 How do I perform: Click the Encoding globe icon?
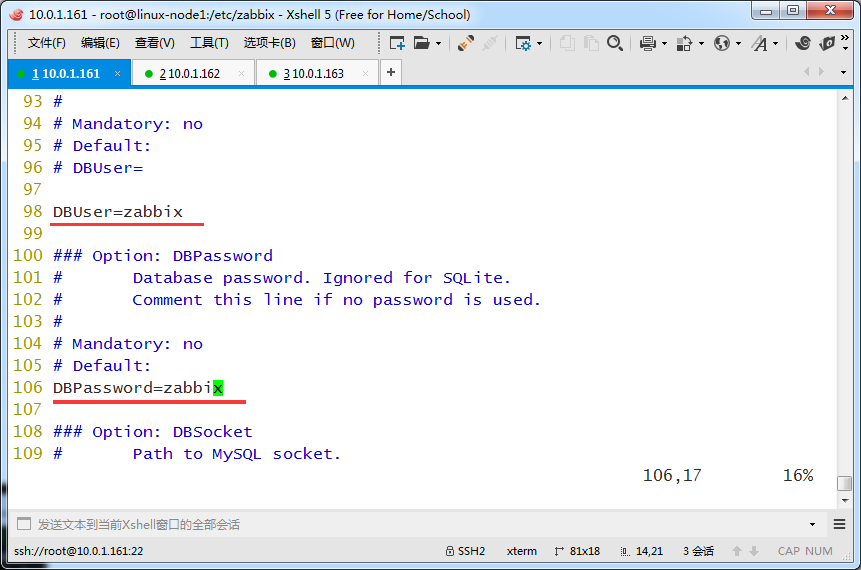click(722, 43)
